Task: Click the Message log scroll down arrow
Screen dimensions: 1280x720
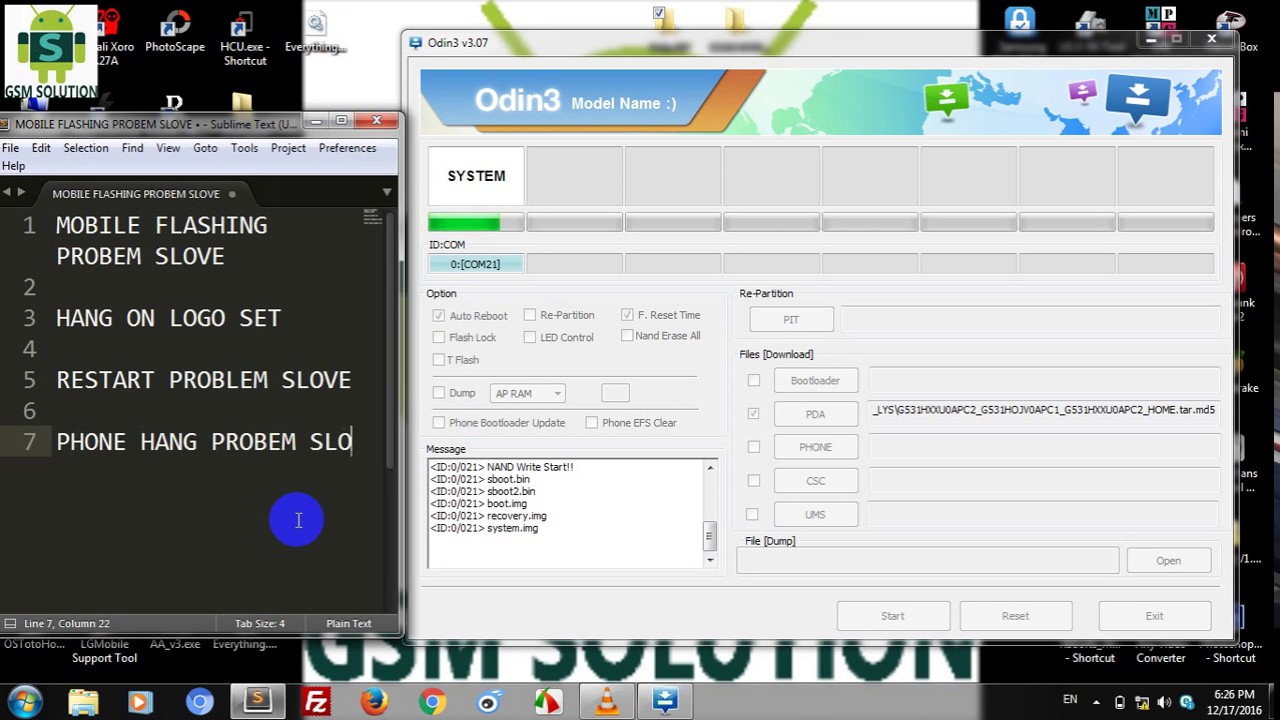Action: tap(710, 560)
